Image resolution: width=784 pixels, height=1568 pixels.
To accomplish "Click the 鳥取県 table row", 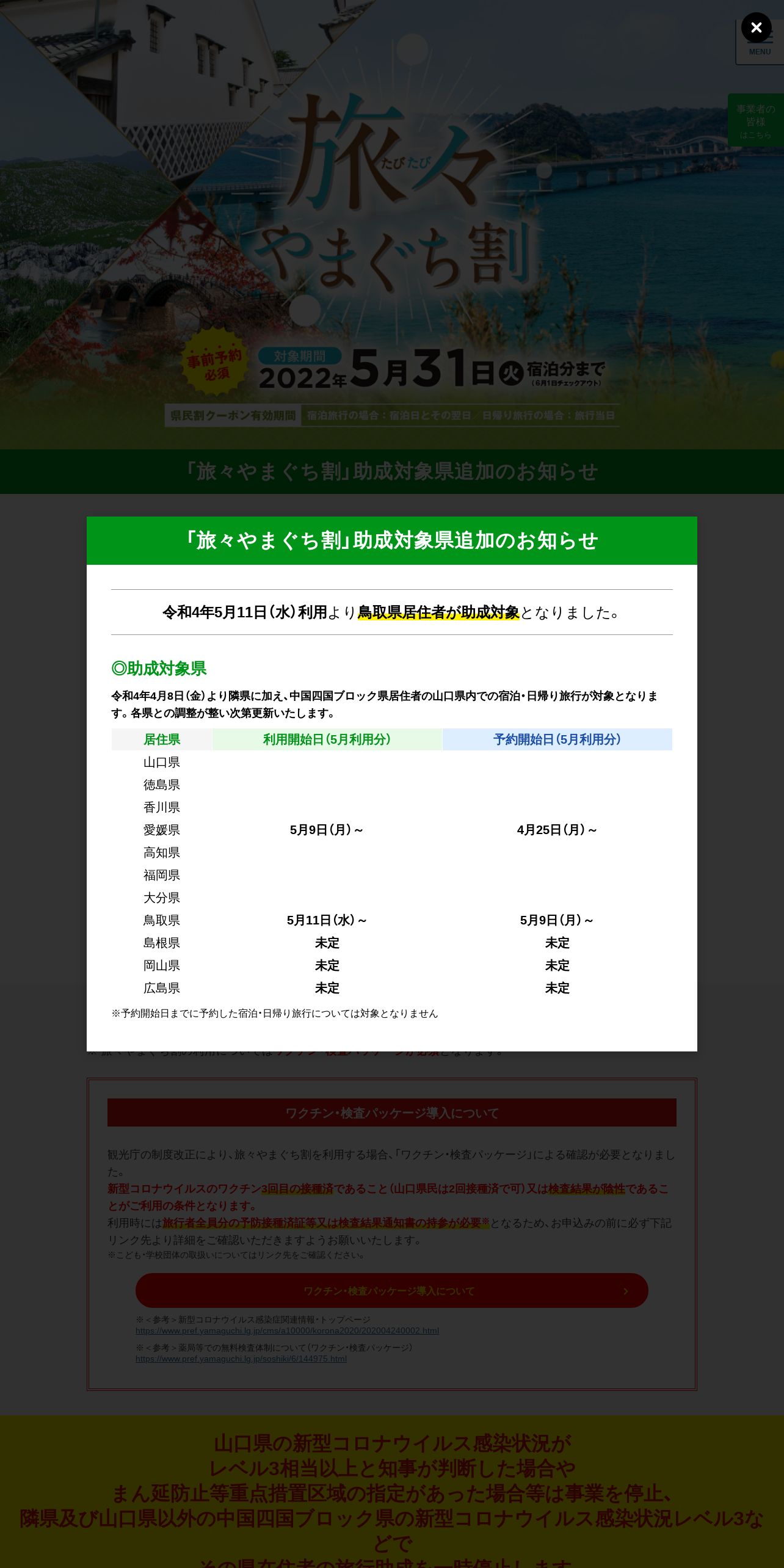I will pos(392,921).
